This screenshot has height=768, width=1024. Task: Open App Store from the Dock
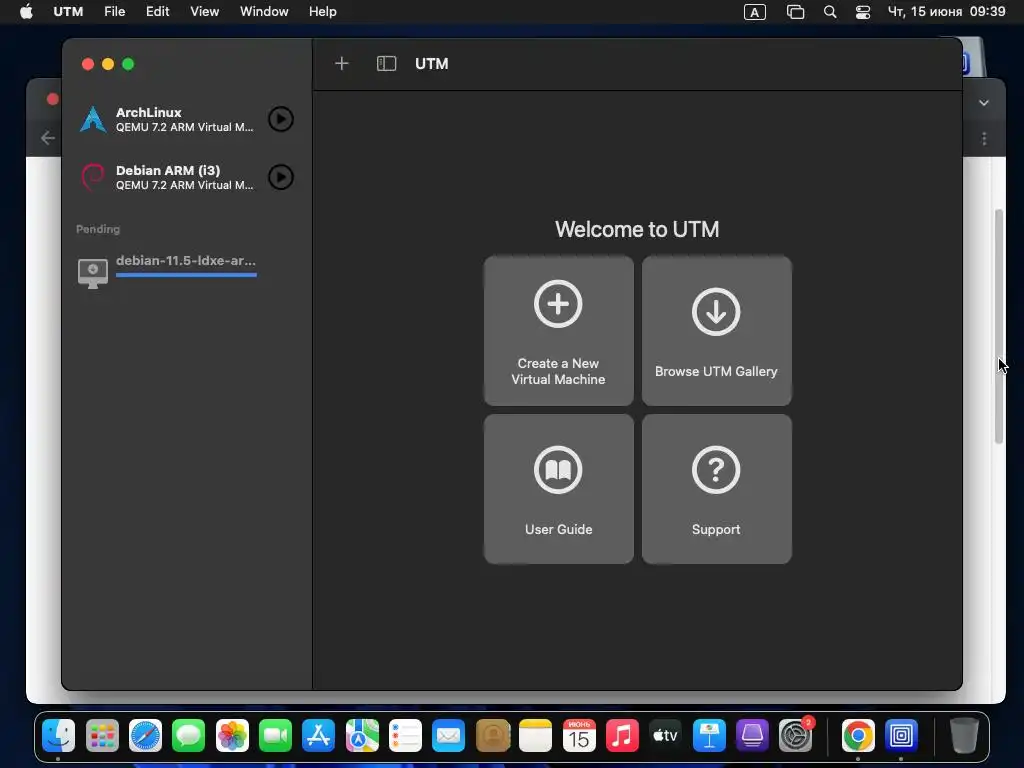(319, 736)
